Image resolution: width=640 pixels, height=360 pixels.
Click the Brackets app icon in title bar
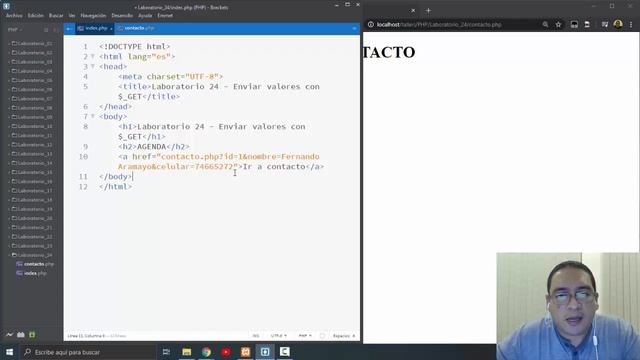coord(6,6)
